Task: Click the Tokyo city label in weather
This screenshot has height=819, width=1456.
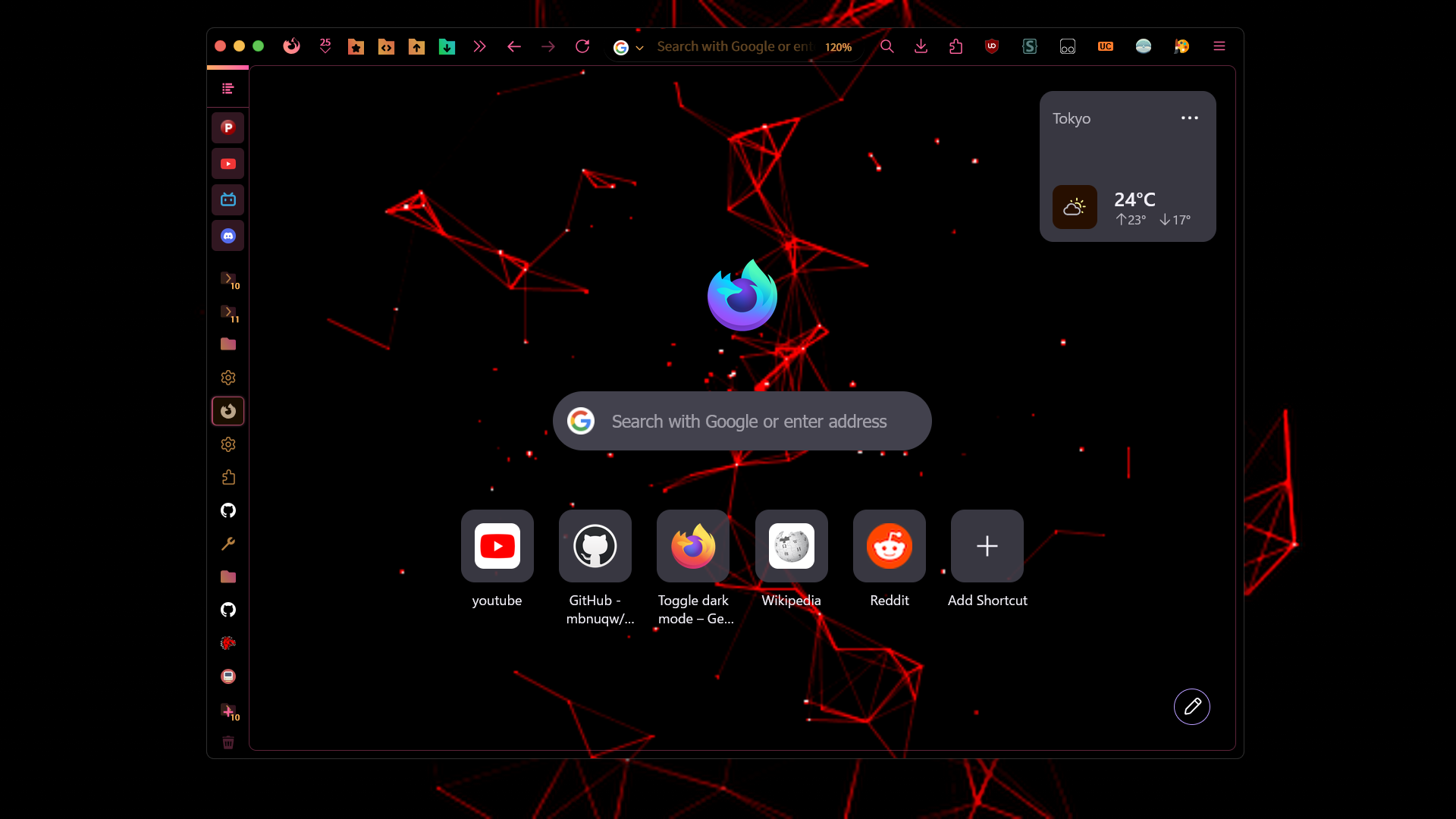Action: 1072,119
